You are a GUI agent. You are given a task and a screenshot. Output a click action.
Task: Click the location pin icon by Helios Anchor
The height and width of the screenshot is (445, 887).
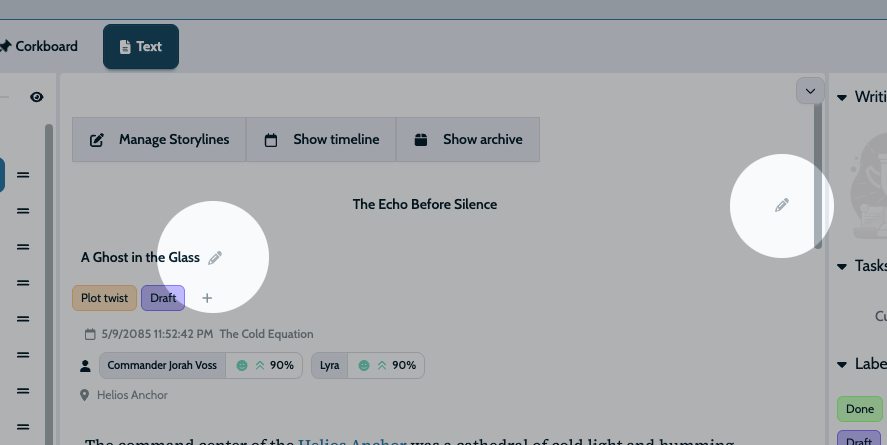[x=85, y=395]
